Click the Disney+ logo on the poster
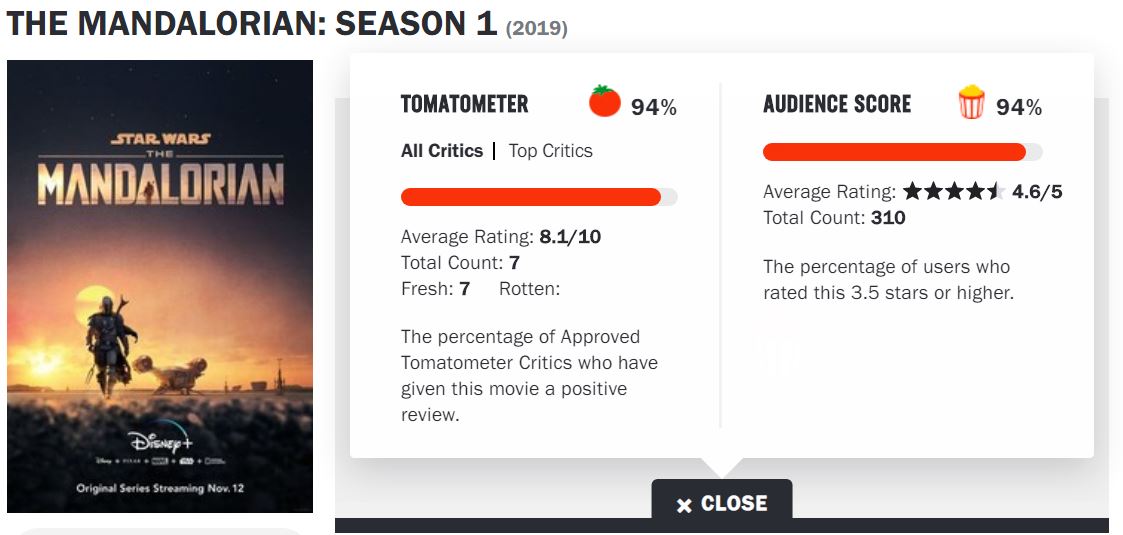Screen dimensions: 1123x535 point(160,441)
